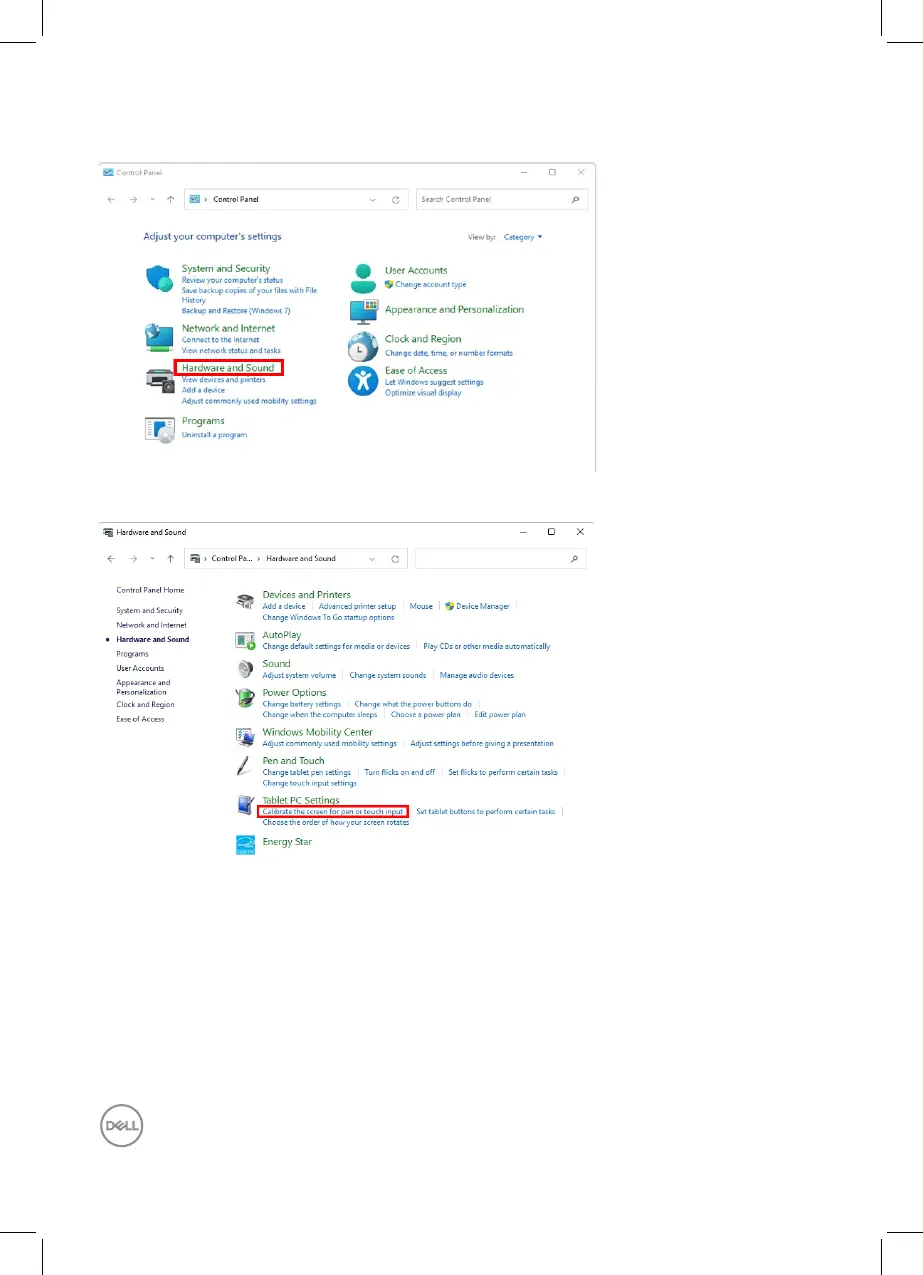Click 'View network status and tasks'

231,351
